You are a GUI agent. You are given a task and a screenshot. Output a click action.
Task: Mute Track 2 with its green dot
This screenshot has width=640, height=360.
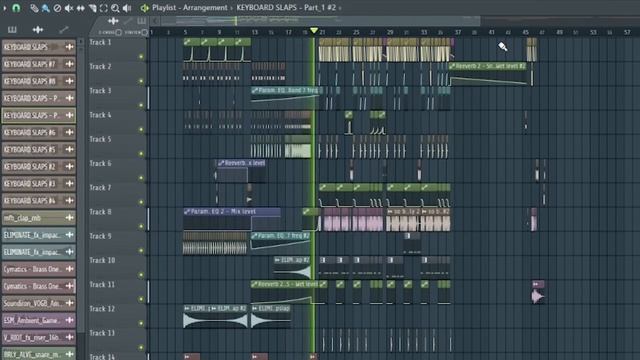point(141,81)
